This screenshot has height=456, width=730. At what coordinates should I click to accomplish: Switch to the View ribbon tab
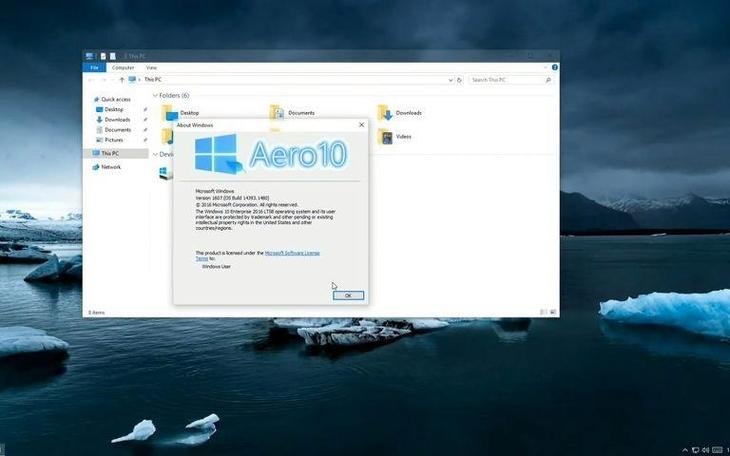point(151,68)
